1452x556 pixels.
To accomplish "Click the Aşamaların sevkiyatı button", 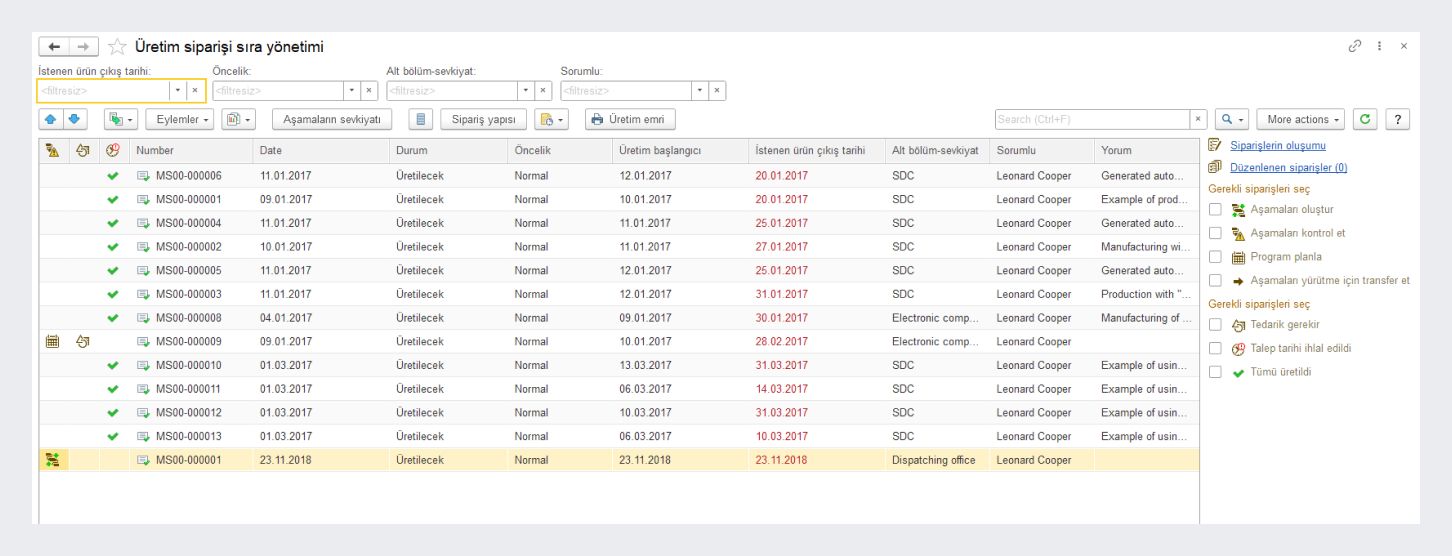I will 332,119.
